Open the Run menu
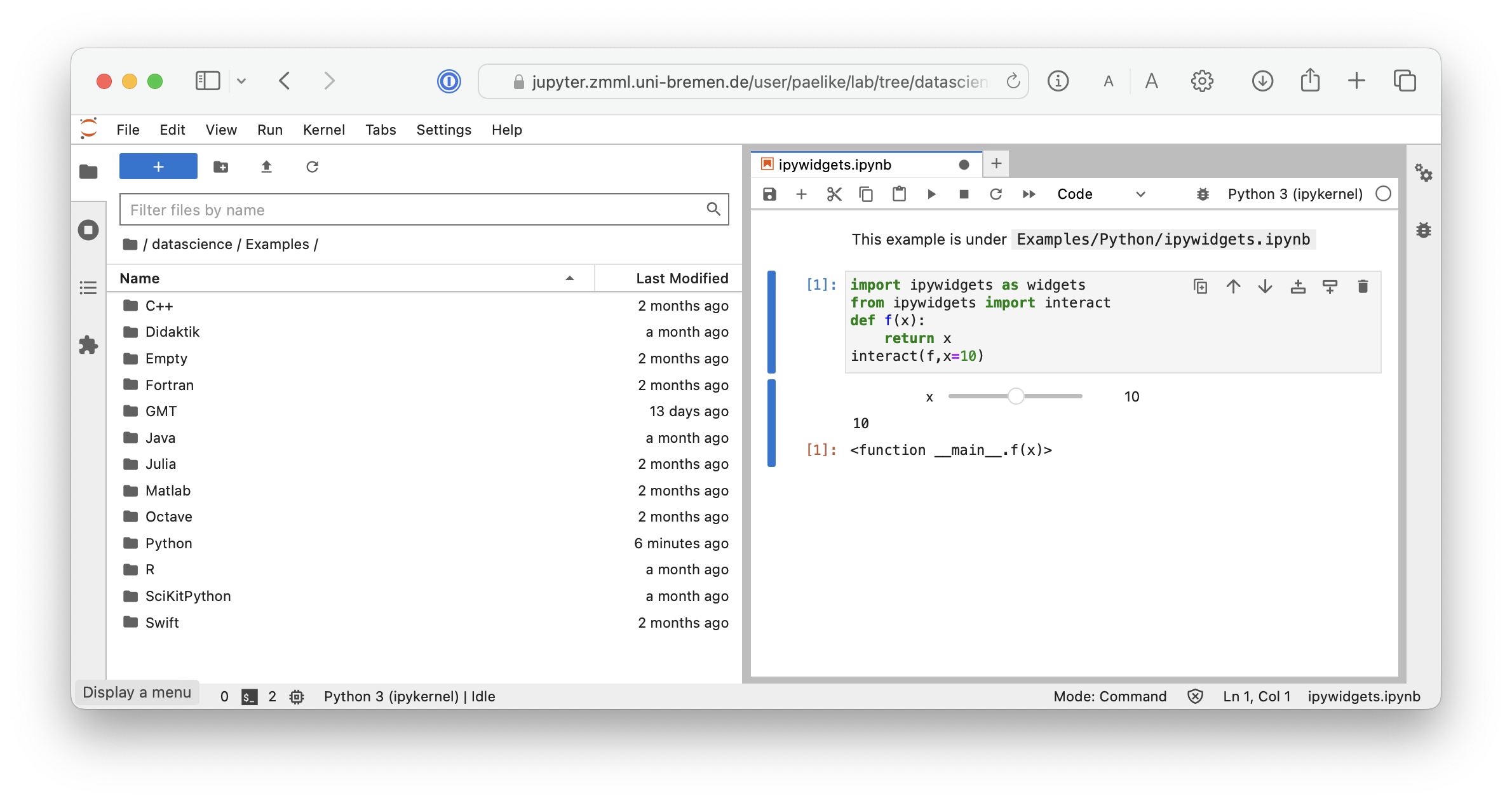The width and height of the screenshot is (1512, 803). tap(270, 130)
